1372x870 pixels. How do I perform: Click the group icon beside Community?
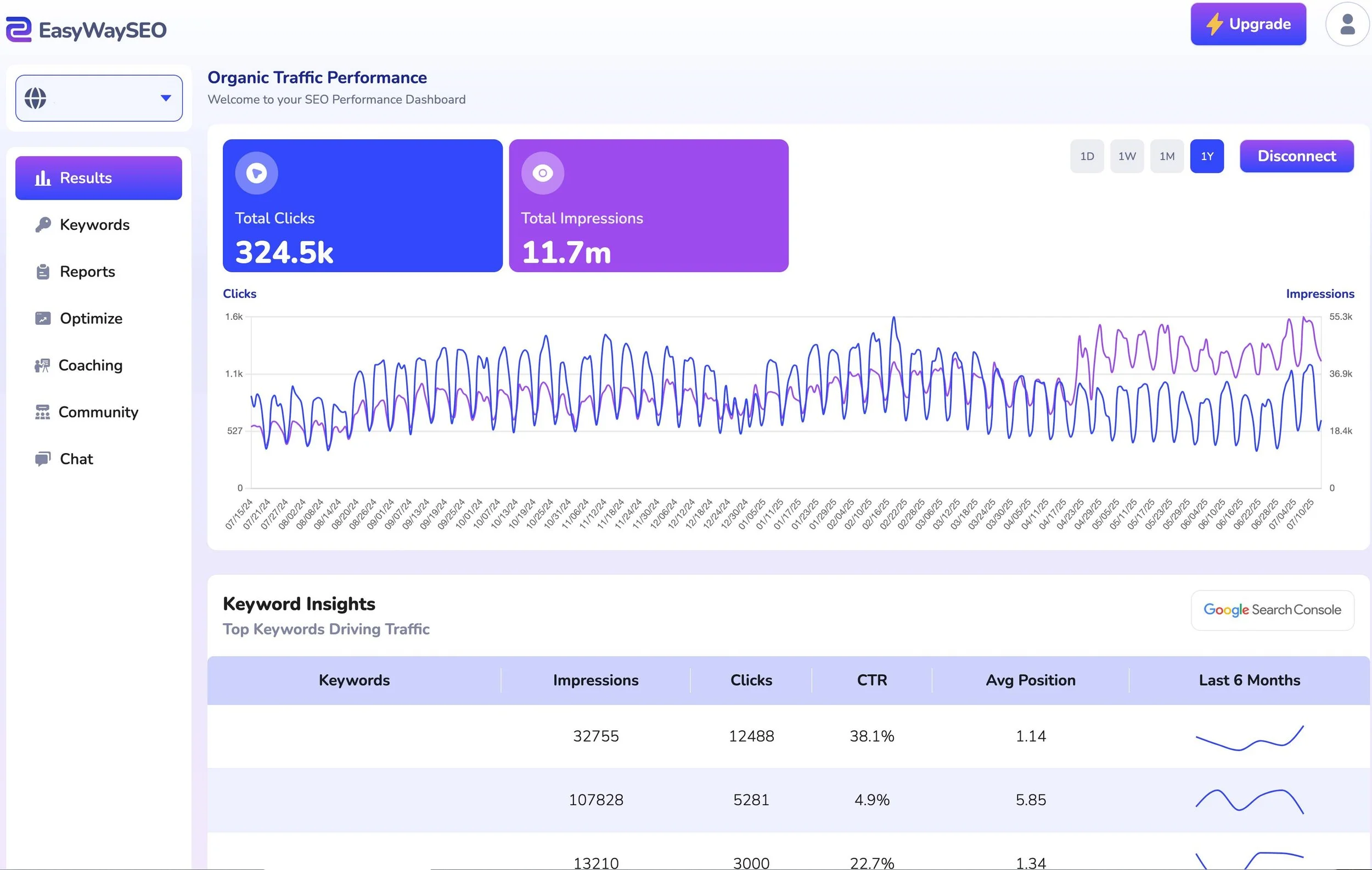[42, 412]
